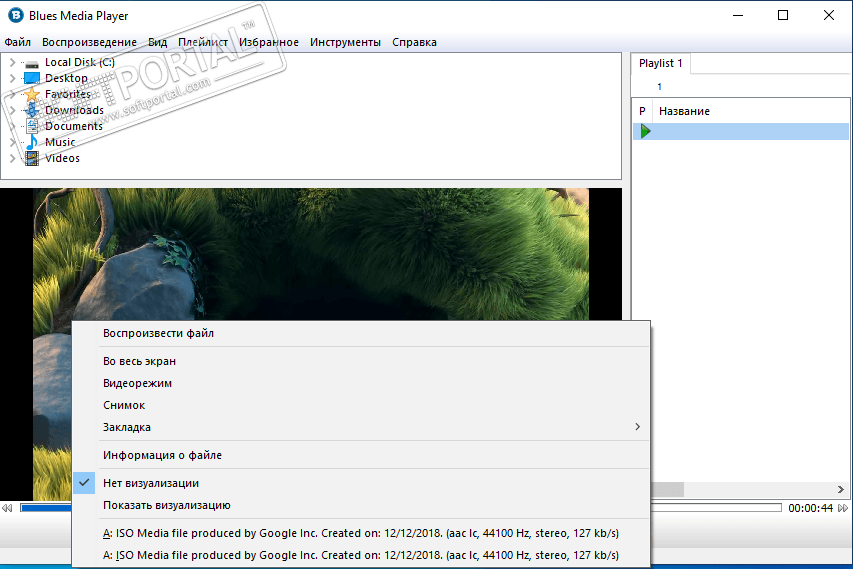Select the second A: ISO Media audio track
The height and width of the screenshot is (569, 853).
click(361, 555)
